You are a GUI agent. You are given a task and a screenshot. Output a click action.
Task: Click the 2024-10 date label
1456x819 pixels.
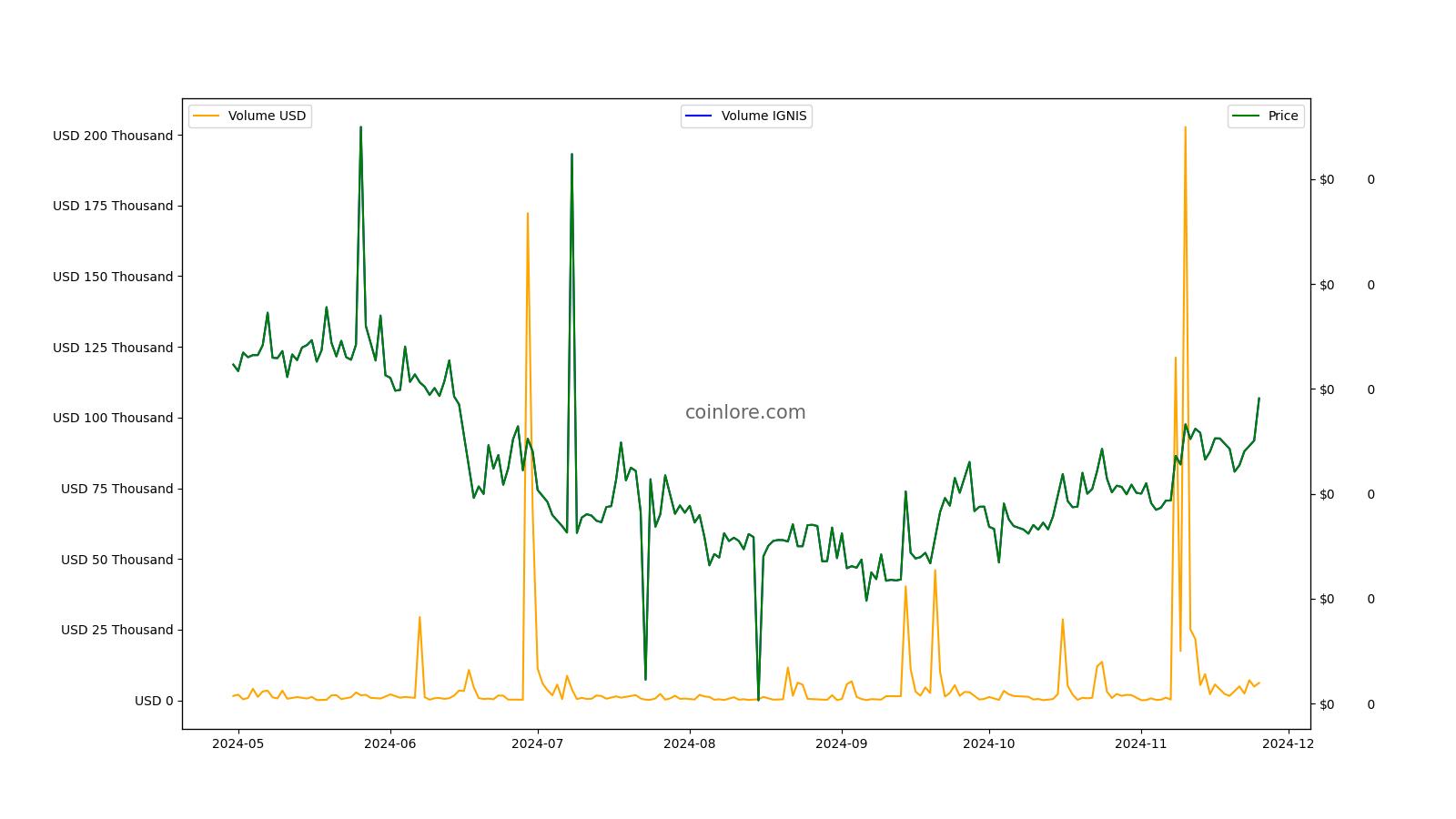pyautogui.click(x=989, y=743)
